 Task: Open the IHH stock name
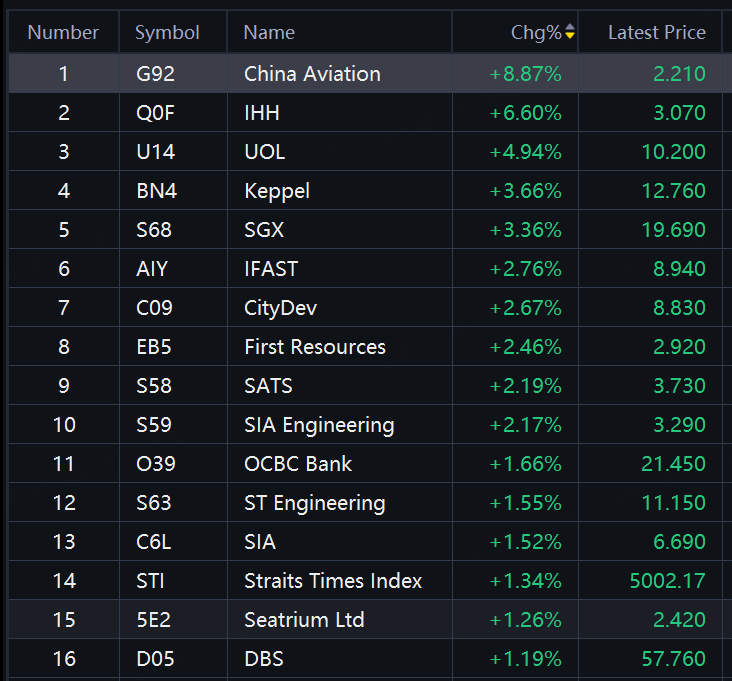pyautogui.click(x=262, y=113)
